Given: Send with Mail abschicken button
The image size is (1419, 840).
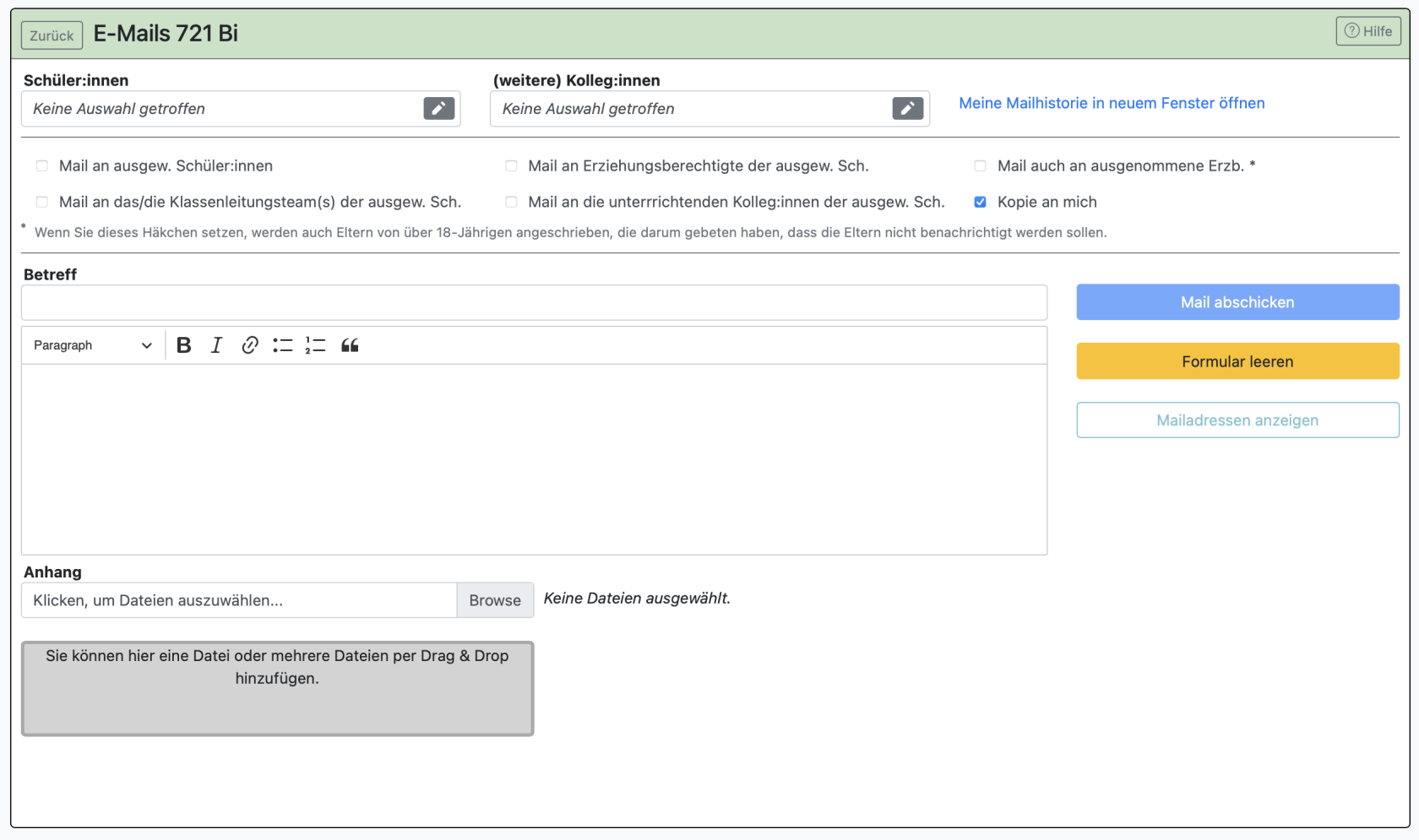Looking at the screenshot, I should (x=1237, y=302).
